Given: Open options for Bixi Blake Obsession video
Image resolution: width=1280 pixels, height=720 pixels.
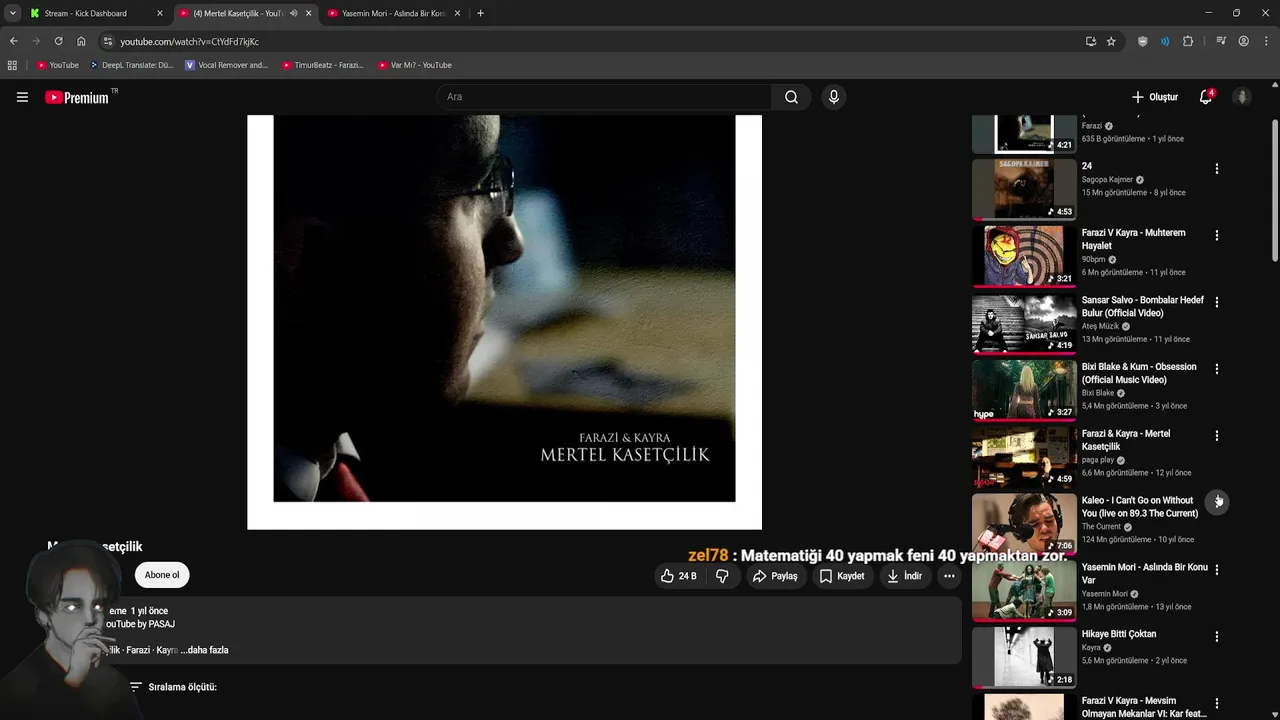Looking at the screenshot, I should 1217,369.
